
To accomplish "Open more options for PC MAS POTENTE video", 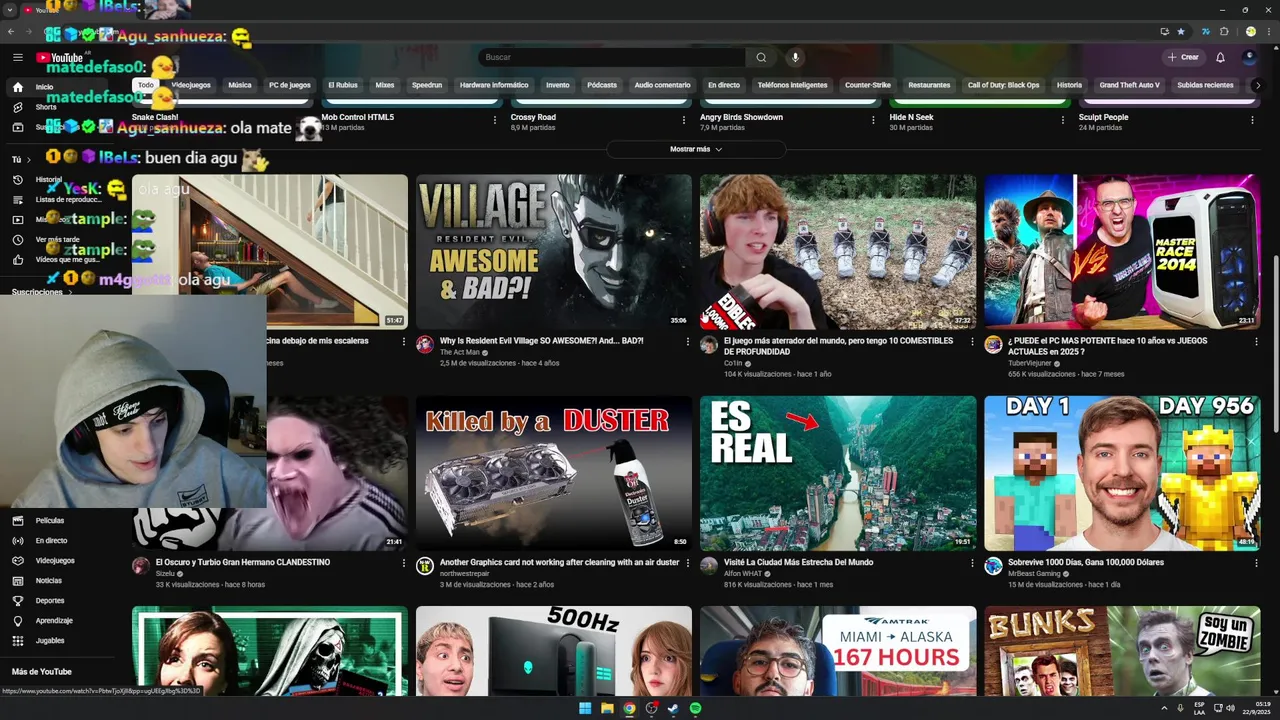I will 1256,342.
